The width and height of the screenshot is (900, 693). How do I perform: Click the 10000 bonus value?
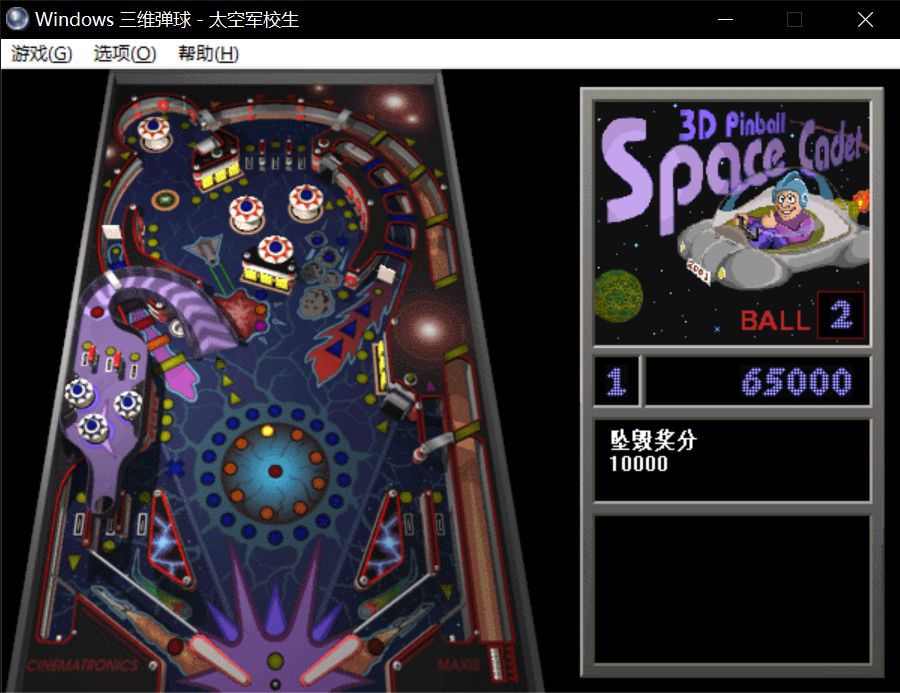(x=638, y=464)
